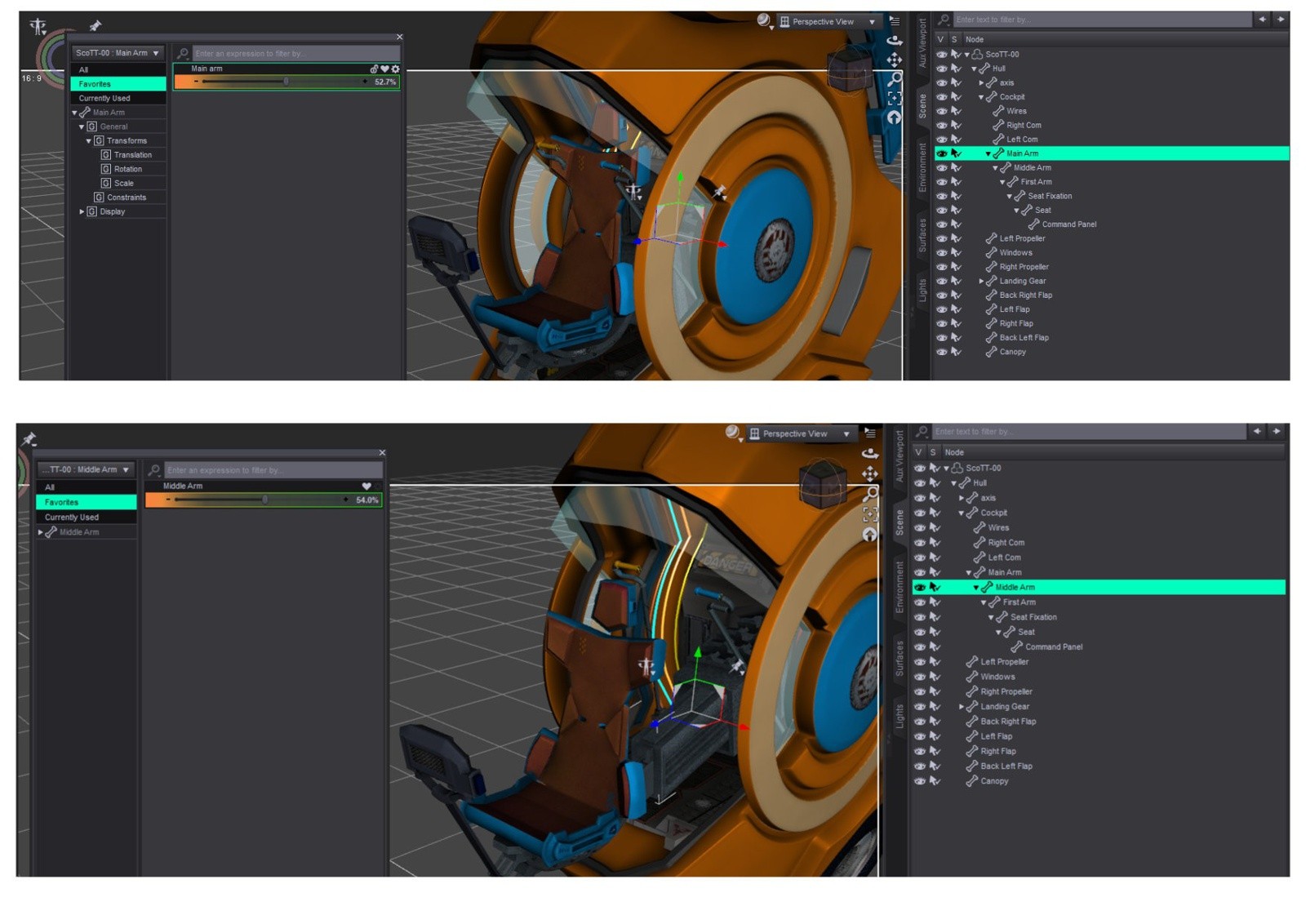Screen dimensions: 1306x924
Task: Click reset camera arrow icon in top viewport
Action: [895, 118]
